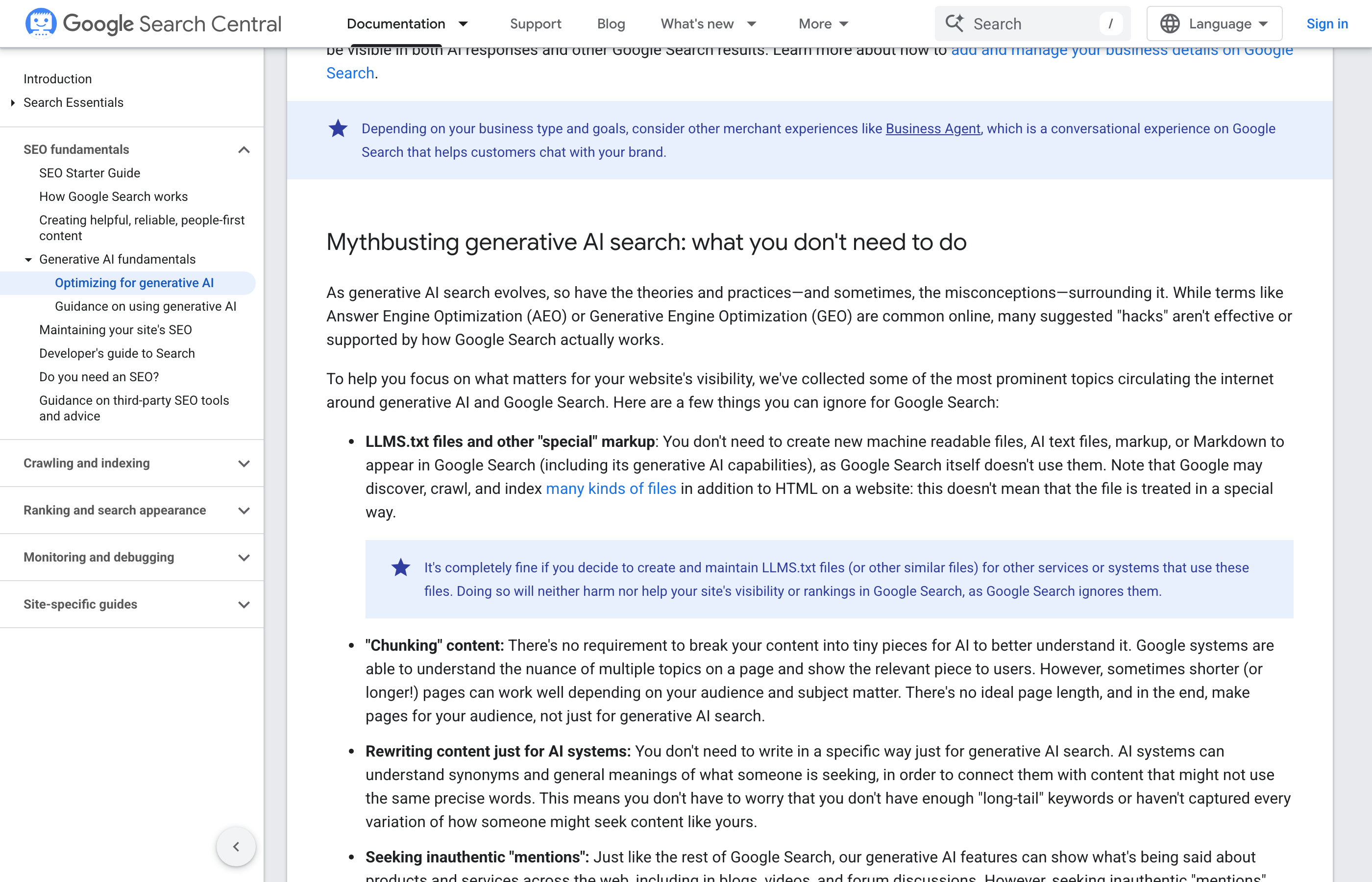Viewport: 1372px width, 882px height.
Task: Click the Language globe icon
Action: [1169, 24]
